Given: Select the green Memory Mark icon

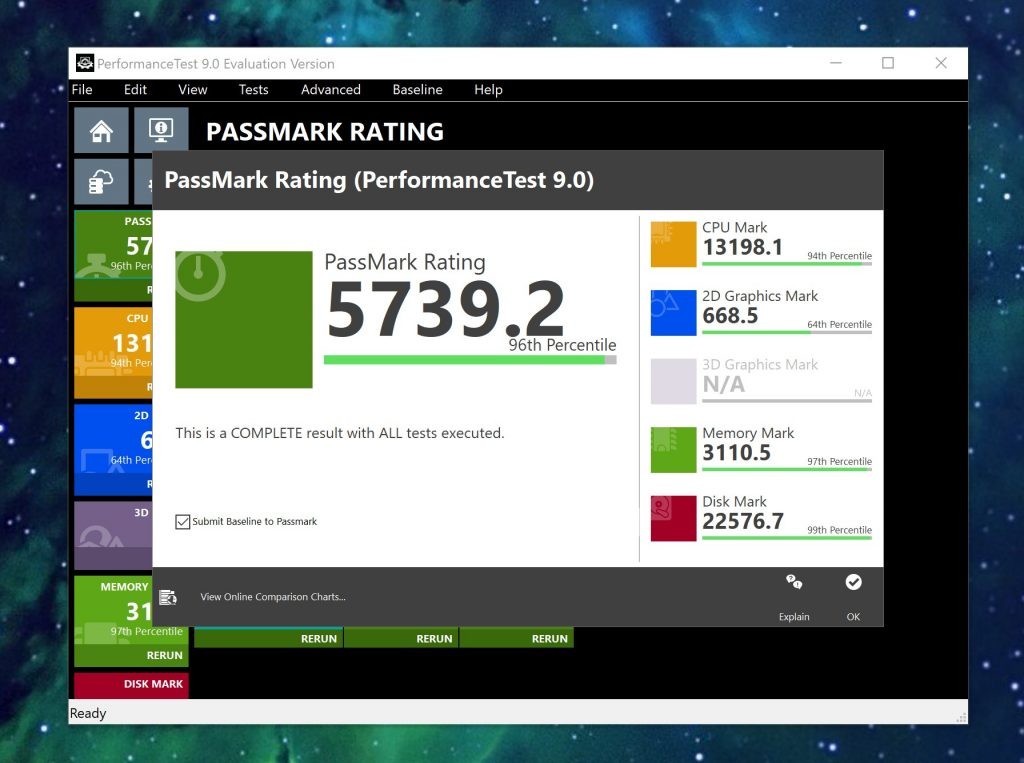Looking at the screenshot, I should (673, 449).
